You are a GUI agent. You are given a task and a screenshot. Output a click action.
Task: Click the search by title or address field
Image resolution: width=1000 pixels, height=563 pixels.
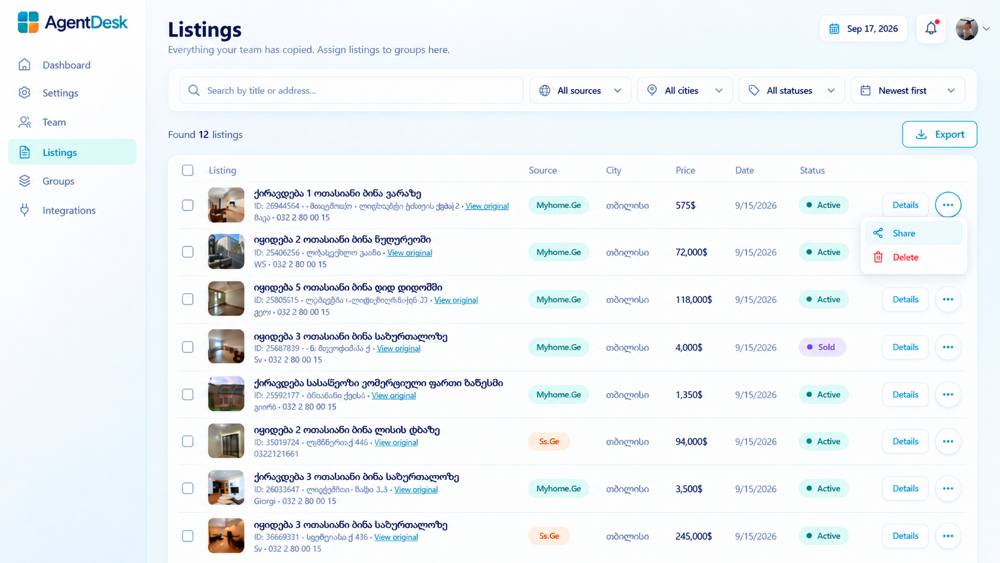coord(351,91)
